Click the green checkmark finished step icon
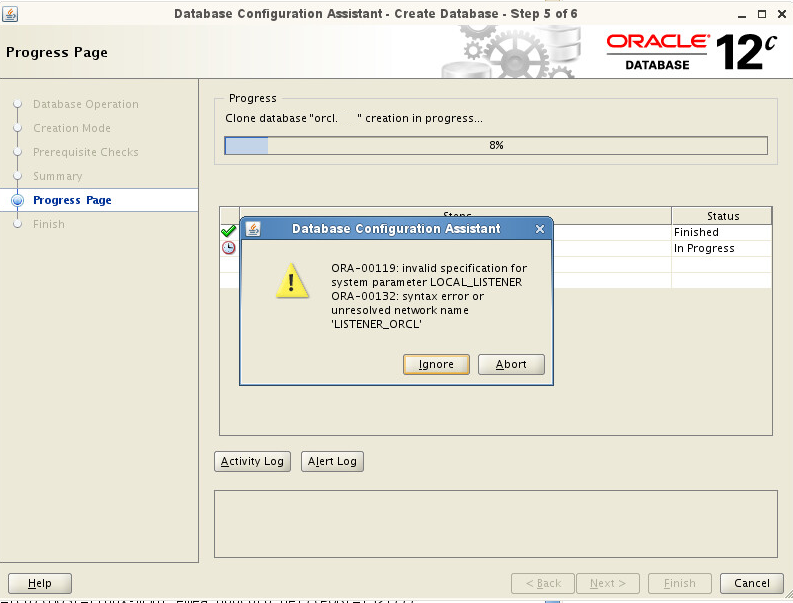Viewport: 793px width, 603px height. (228, 232)
